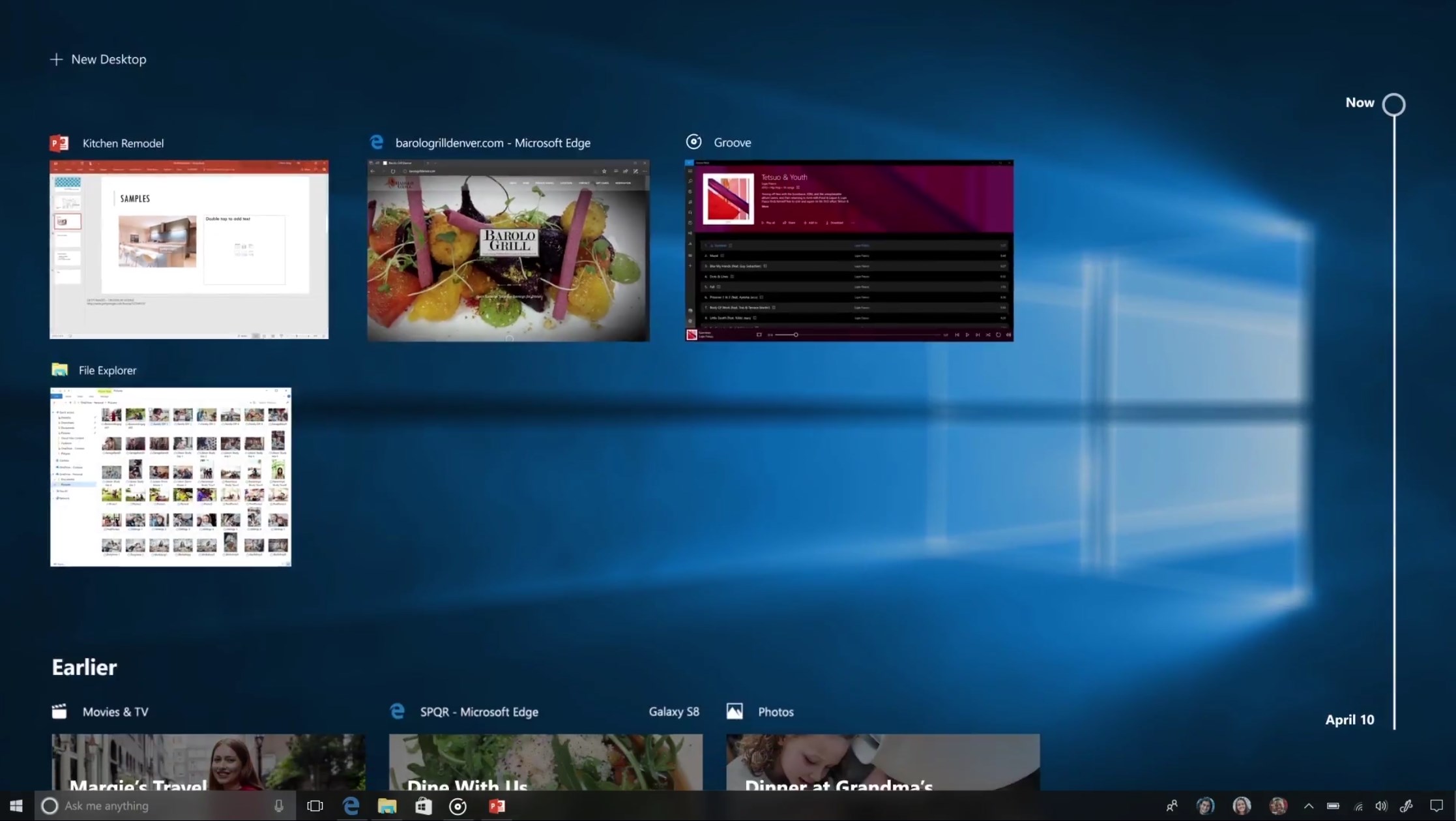
Task: Launch Groove Music from the taskbar
Action: pyautogui.click(x=458, y=806)
